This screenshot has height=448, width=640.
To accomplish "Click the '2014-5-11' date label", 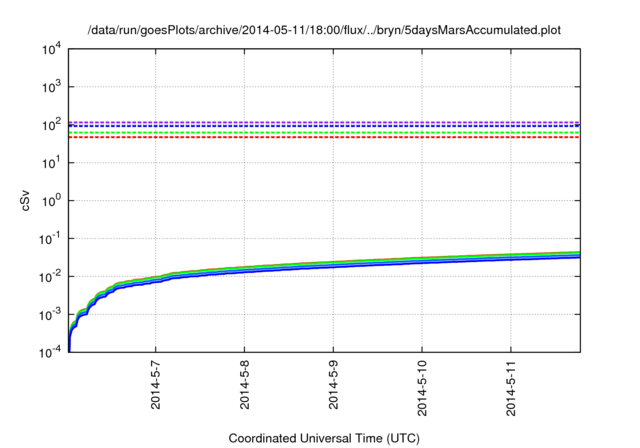I will click(x=511, y=388).
